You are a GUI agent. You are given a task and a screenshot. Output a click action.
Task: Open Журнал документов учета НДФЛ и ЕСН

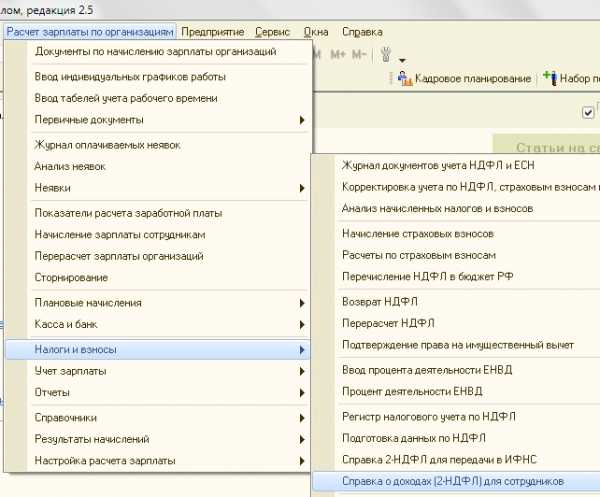440,165
